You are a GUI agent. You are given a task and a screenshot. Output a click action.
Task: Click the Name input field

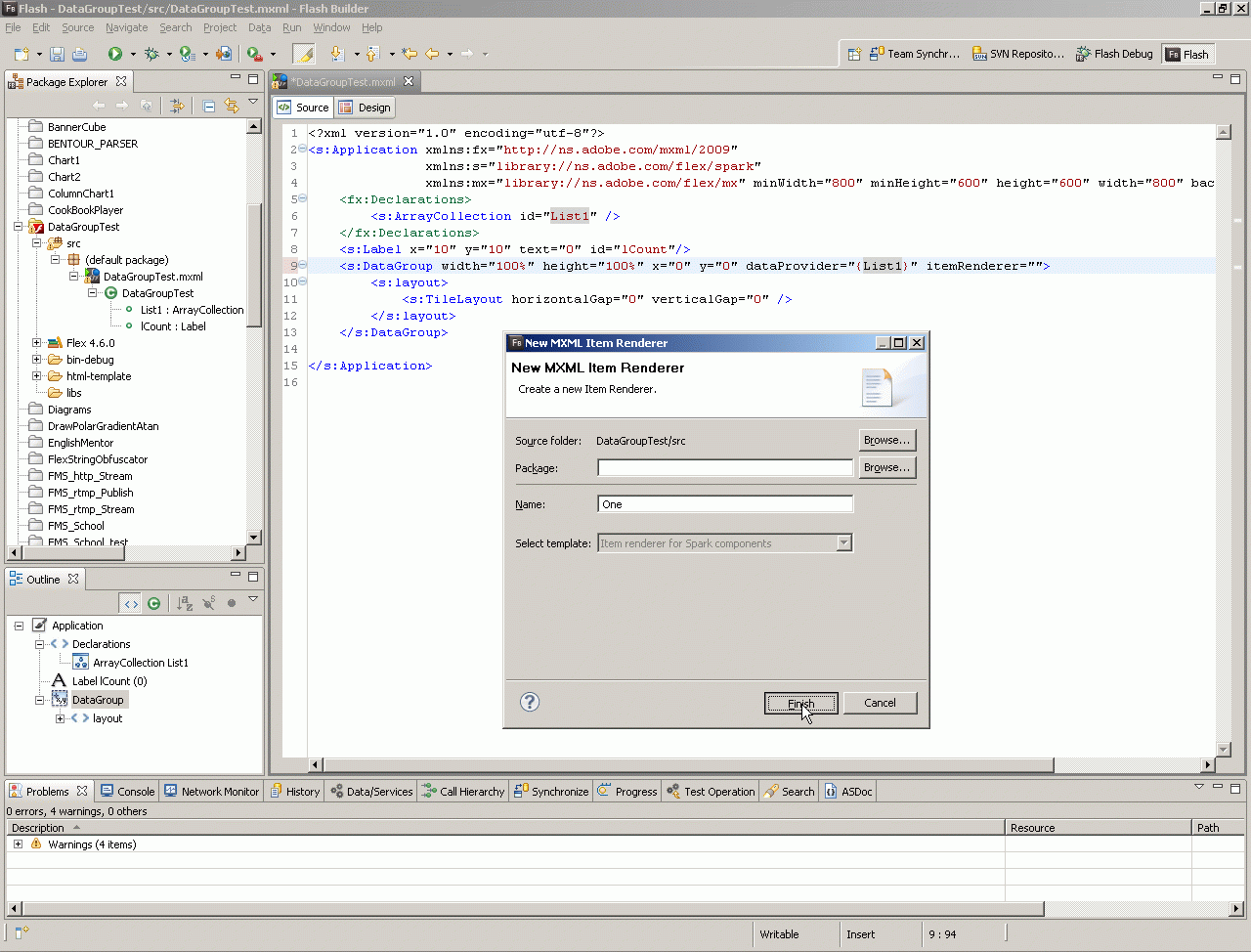tap(724, 504)
